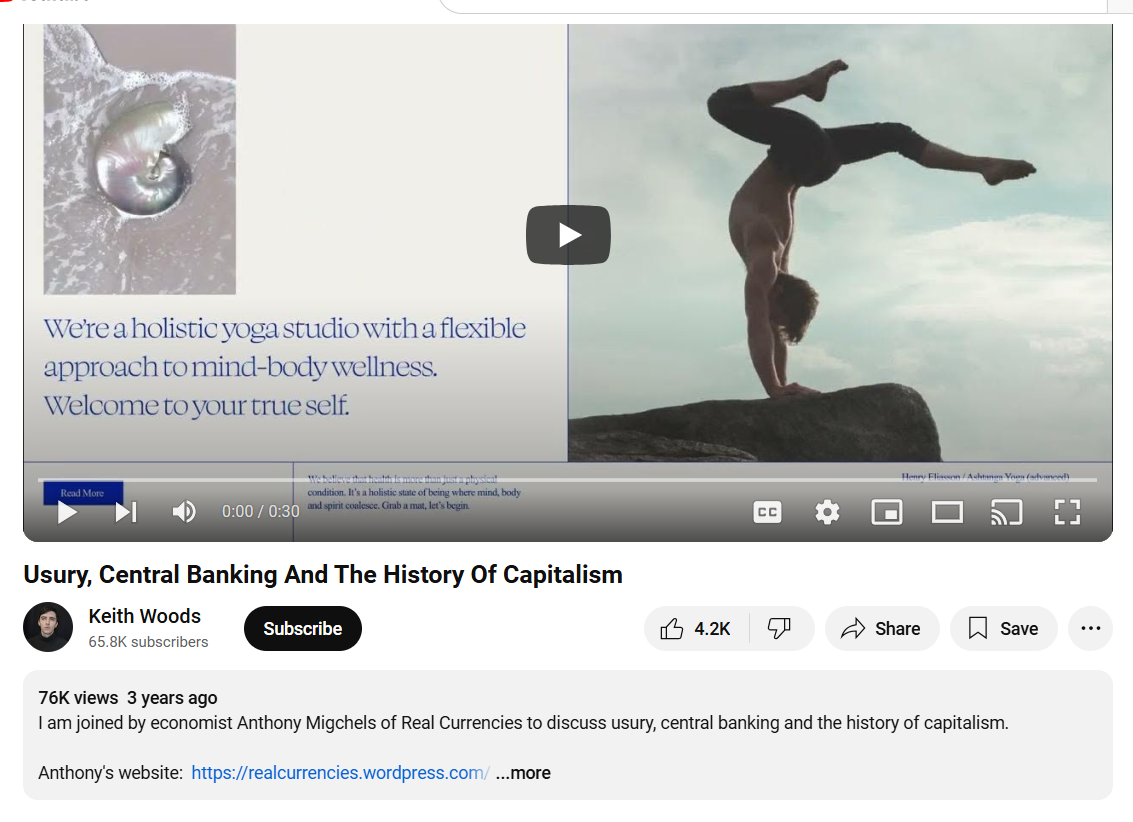1133x822 pixels.
Task: Click the video progress bar
Action: 567,480
